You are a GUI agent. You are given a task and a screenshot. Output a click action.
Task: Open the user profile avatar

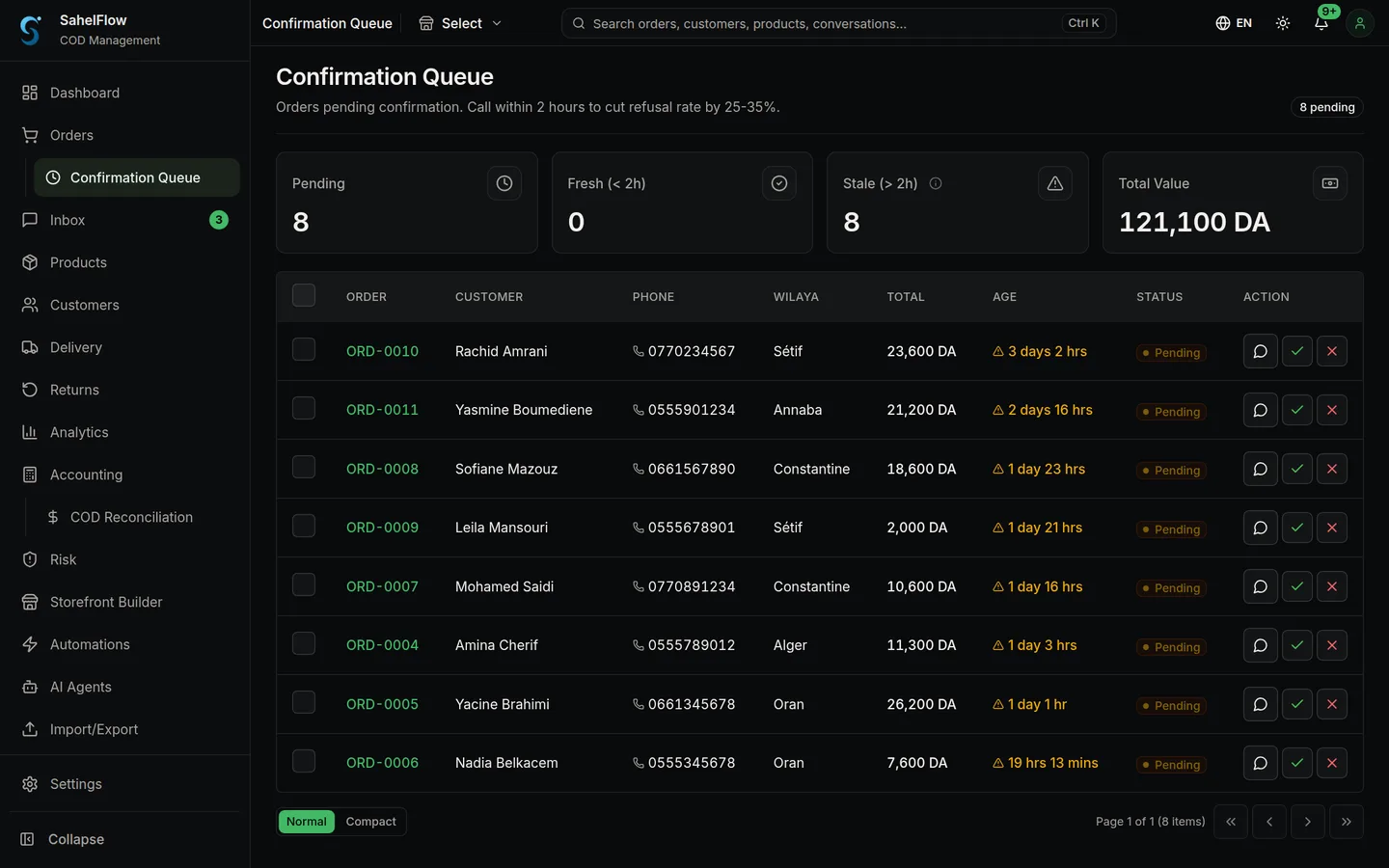click(x=1360, y=23)
